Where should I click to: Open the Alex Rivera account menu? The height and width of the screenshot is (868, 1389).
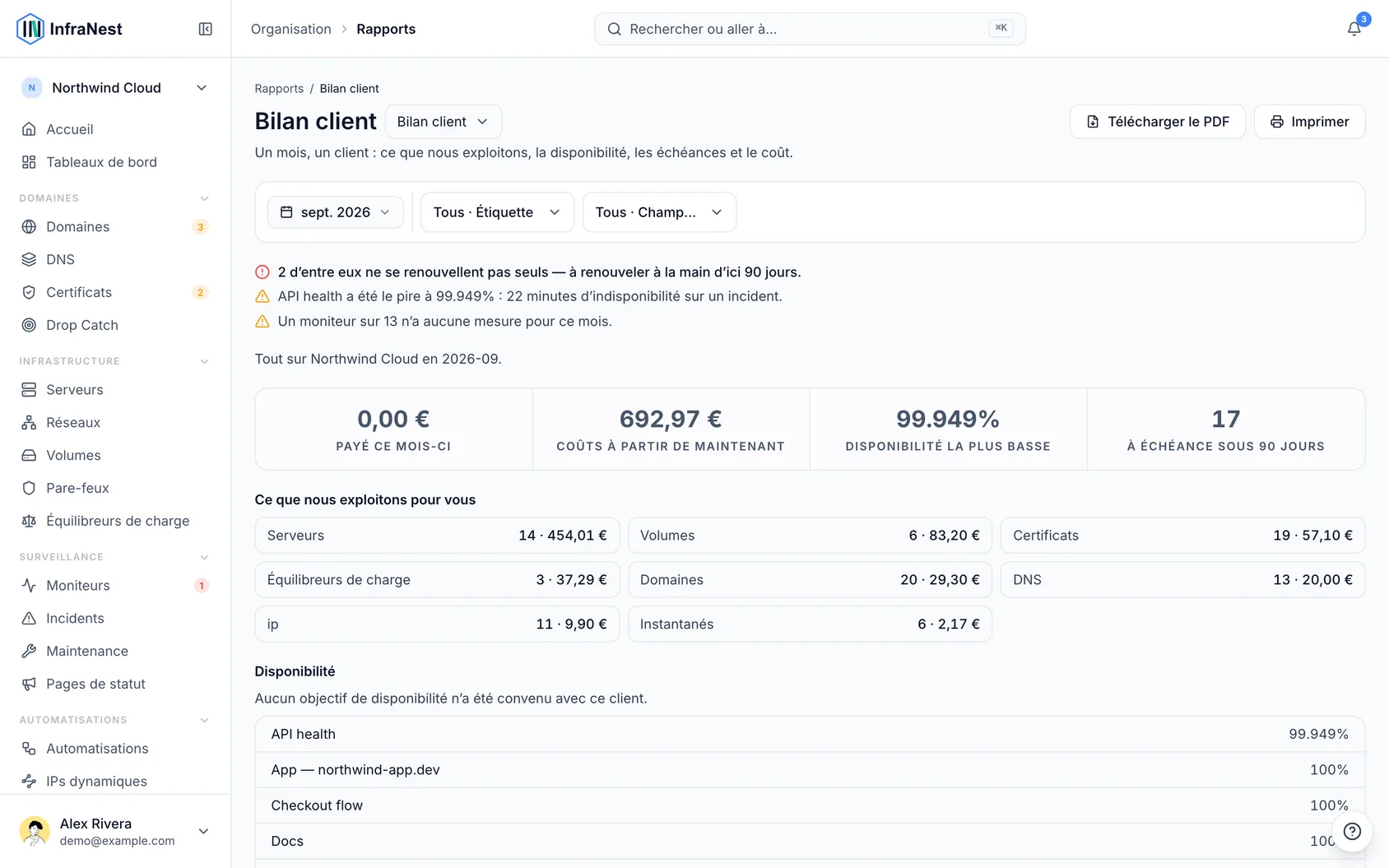point(115,831)
